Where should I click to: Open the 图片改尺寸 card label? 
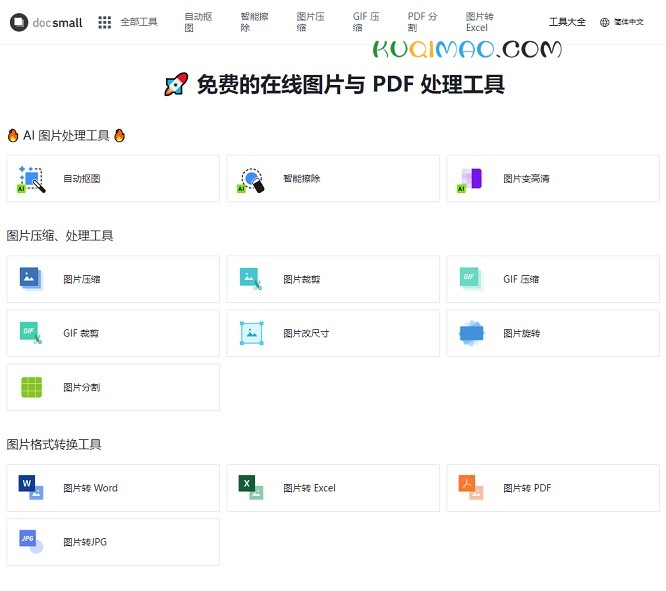coord(306,333)
